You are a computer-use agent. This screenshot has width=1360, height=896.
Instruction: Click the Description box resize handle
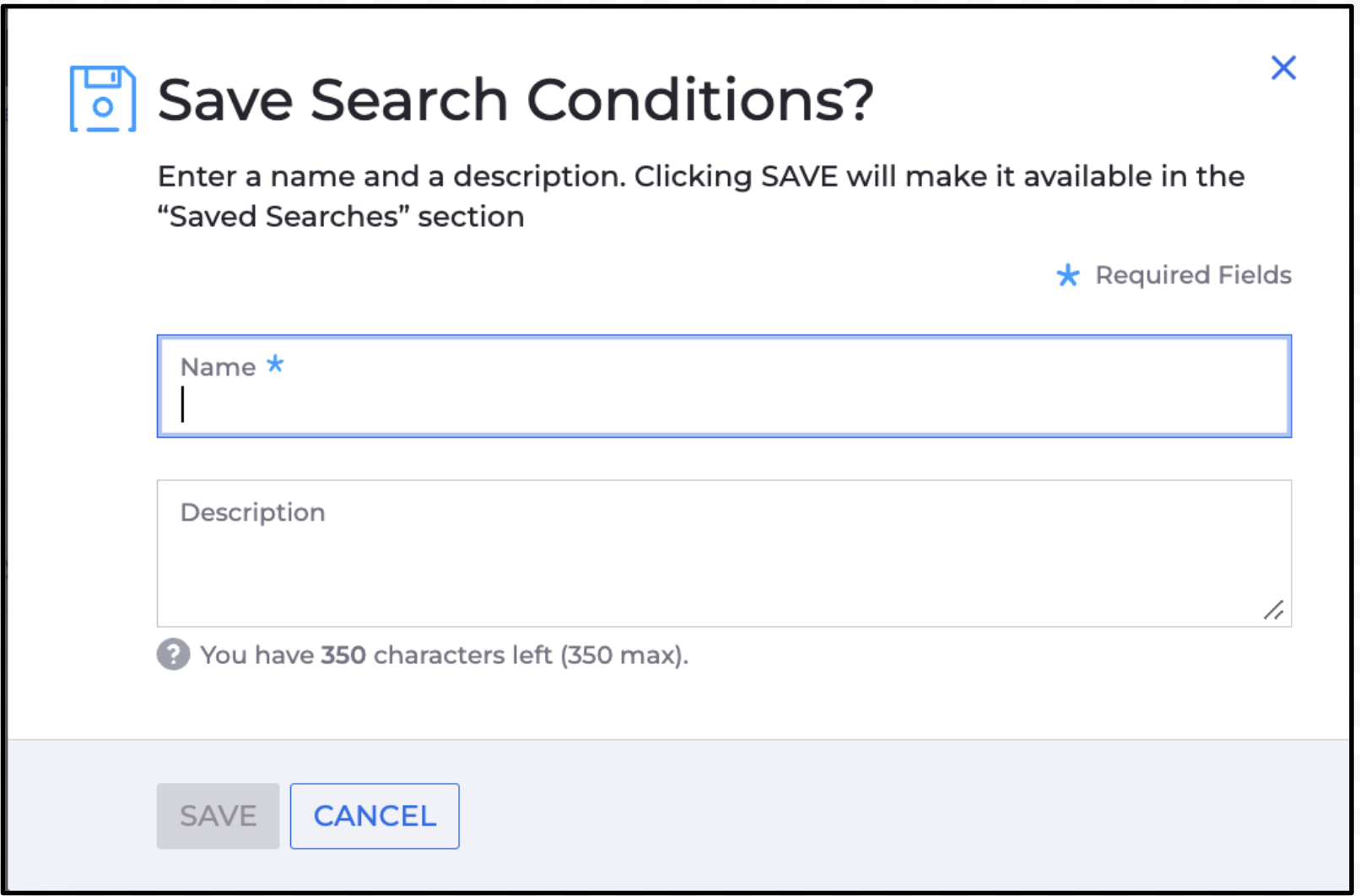point(1273,610)
